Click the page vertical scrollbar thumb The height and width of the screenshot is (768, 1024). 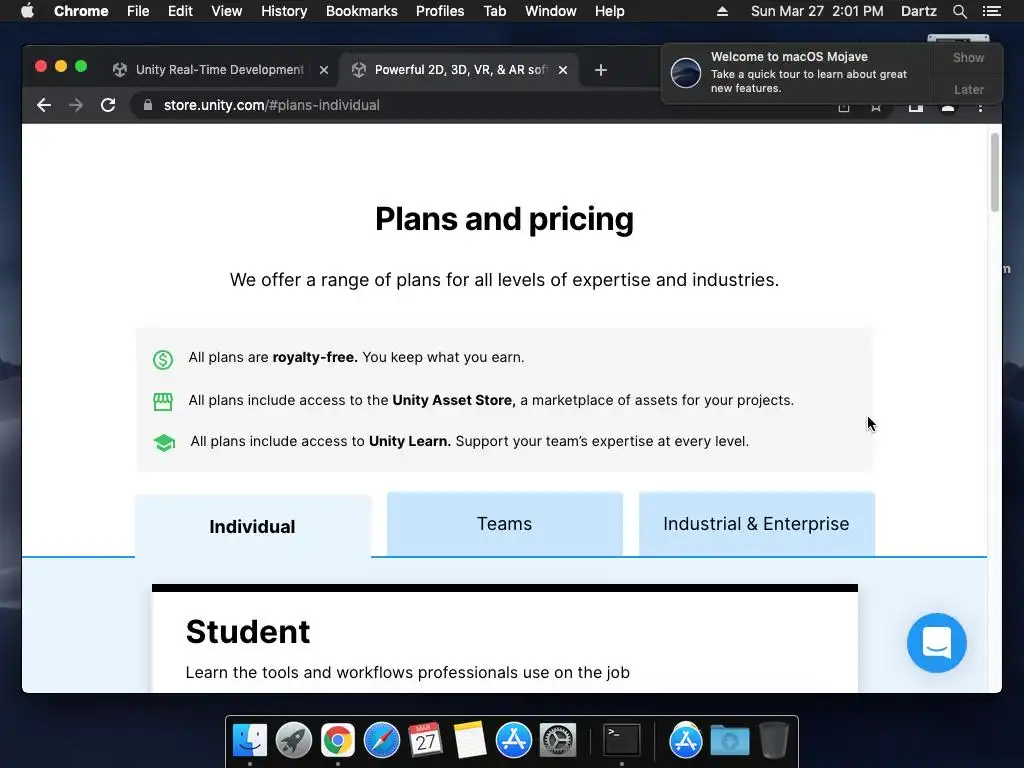pos(995,172)
